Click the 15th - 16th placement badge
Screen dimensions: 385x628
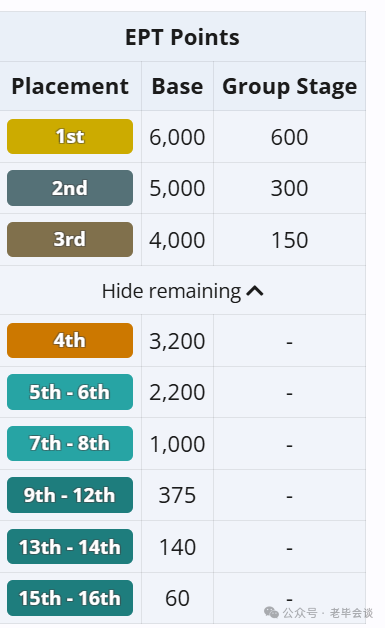point(70,598)
